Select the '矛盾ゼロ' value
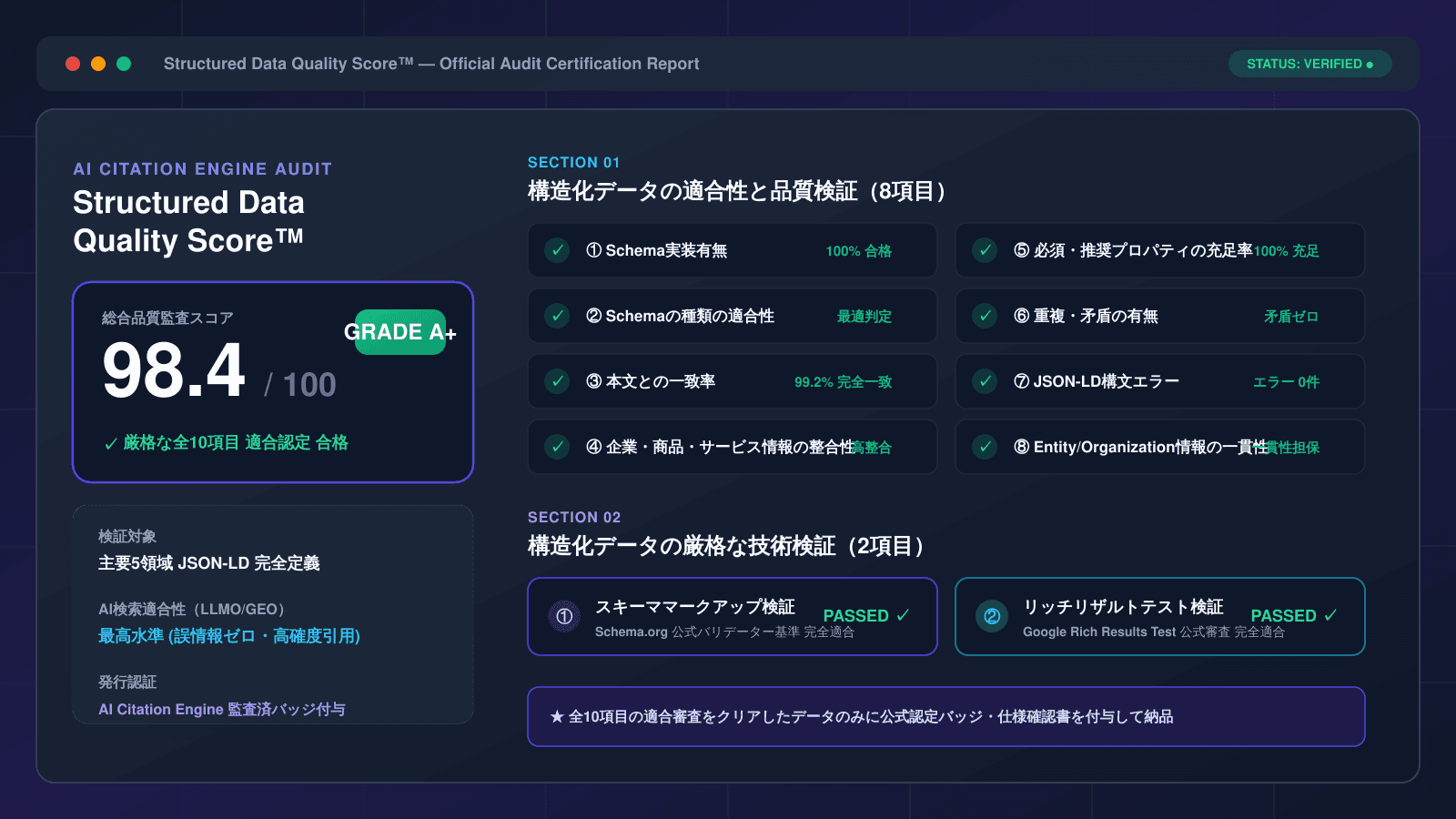 1290,317
